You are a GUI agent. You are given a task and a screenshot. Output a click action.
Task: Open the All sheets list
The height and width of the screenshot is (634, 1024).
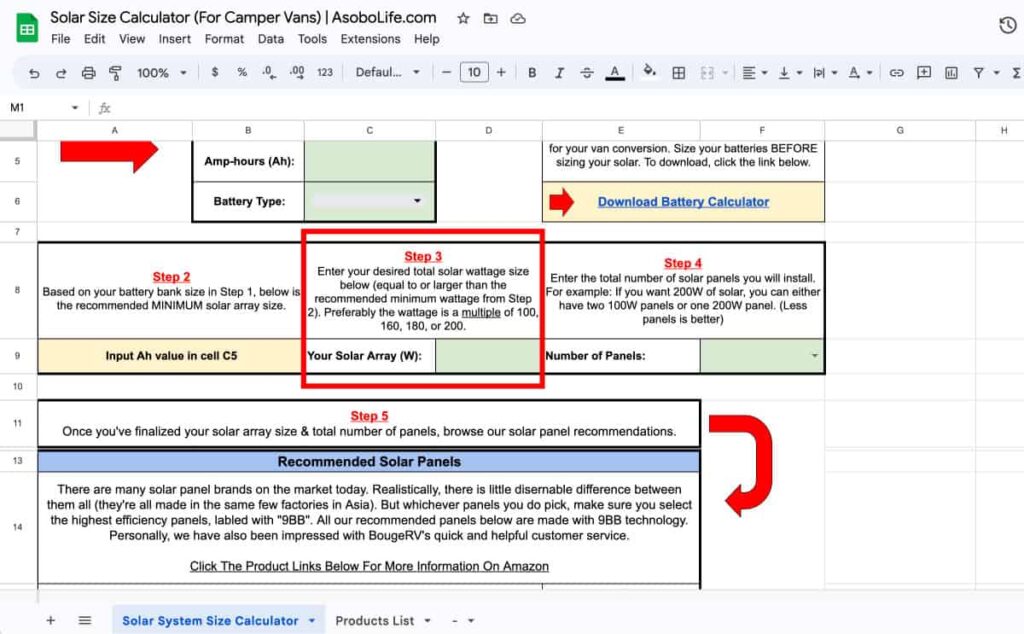[85, 620]
